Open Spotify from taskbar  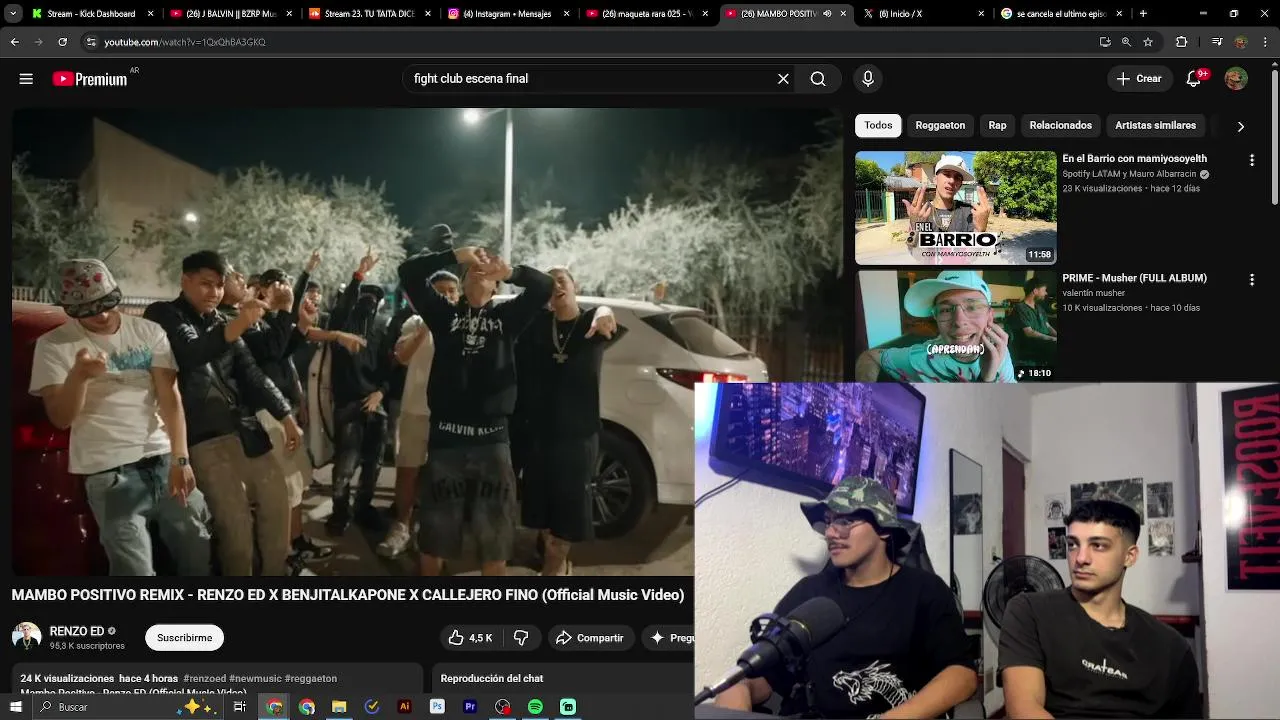click(535, 707)
